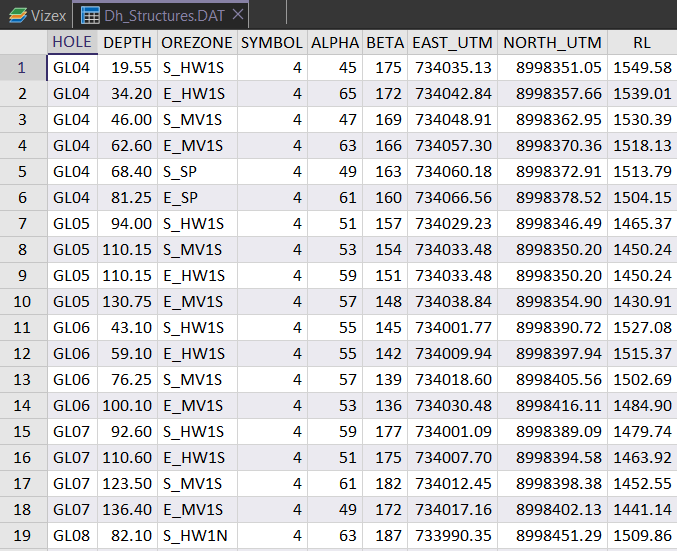Select the HOLE column header

click(x=72, y=42)
